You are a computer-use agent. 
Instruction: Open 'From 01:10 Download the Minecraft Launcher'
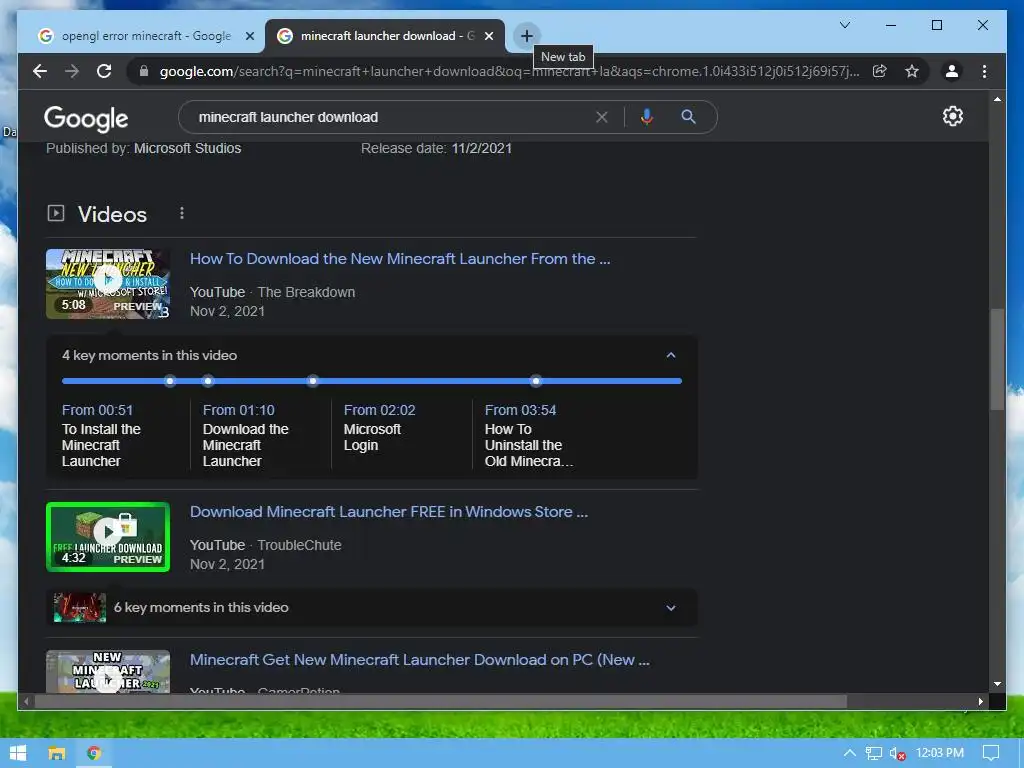pos(246,436)
